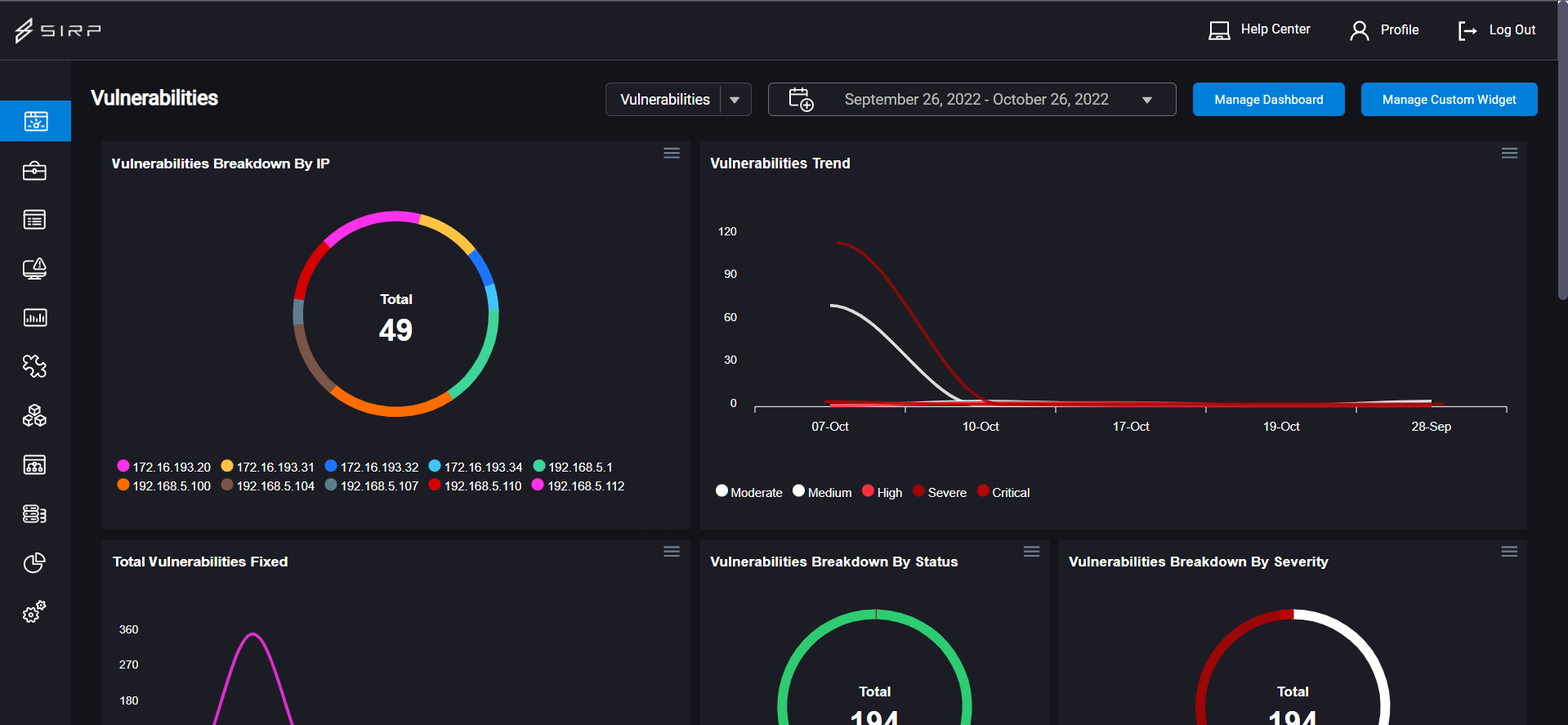Screen dimensions: 1568x725
Task: Open the bar chart sidebar icon
Action: 34,317
